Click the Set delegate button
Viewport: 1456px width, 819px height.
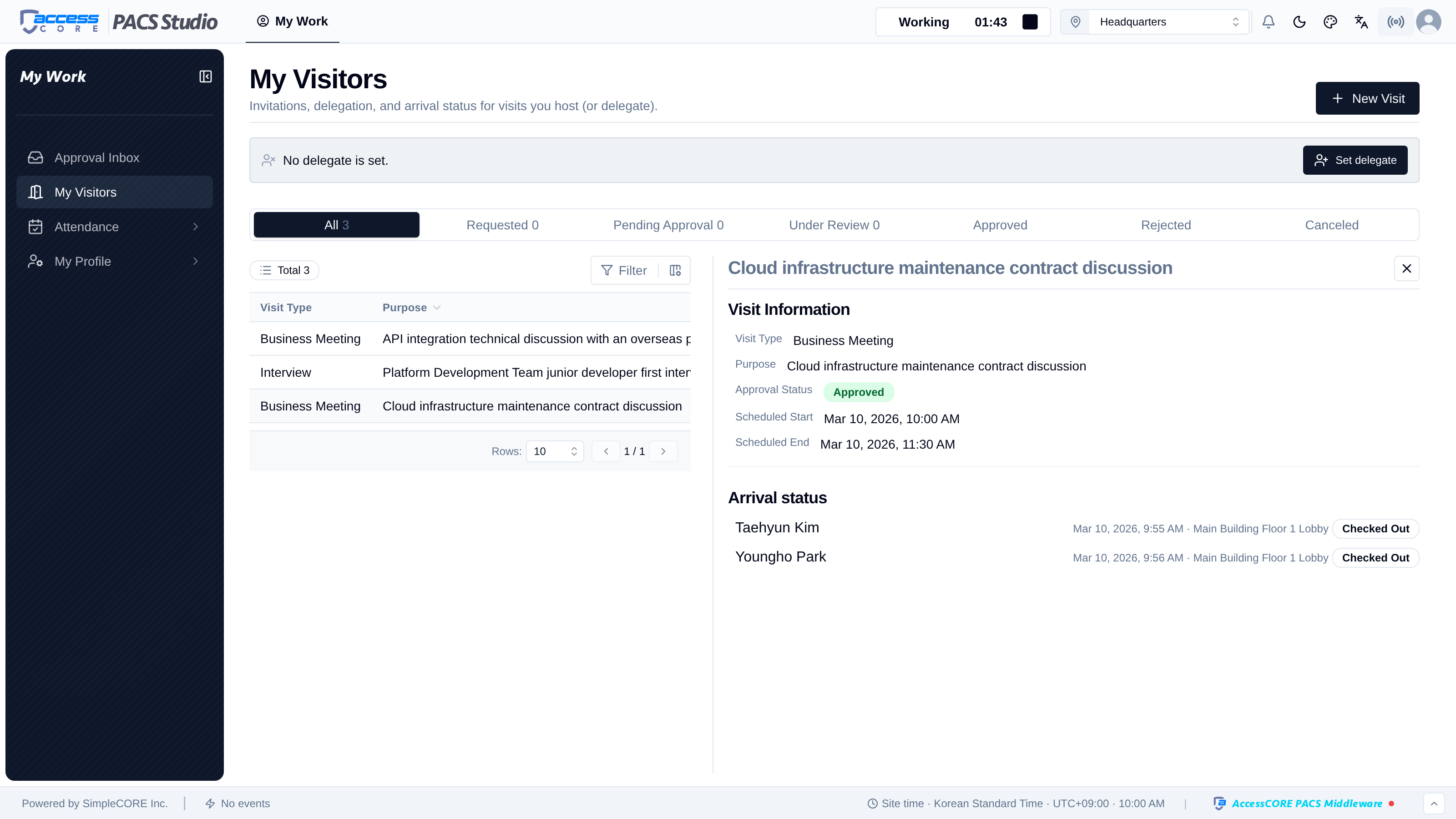click(1355, 161)
